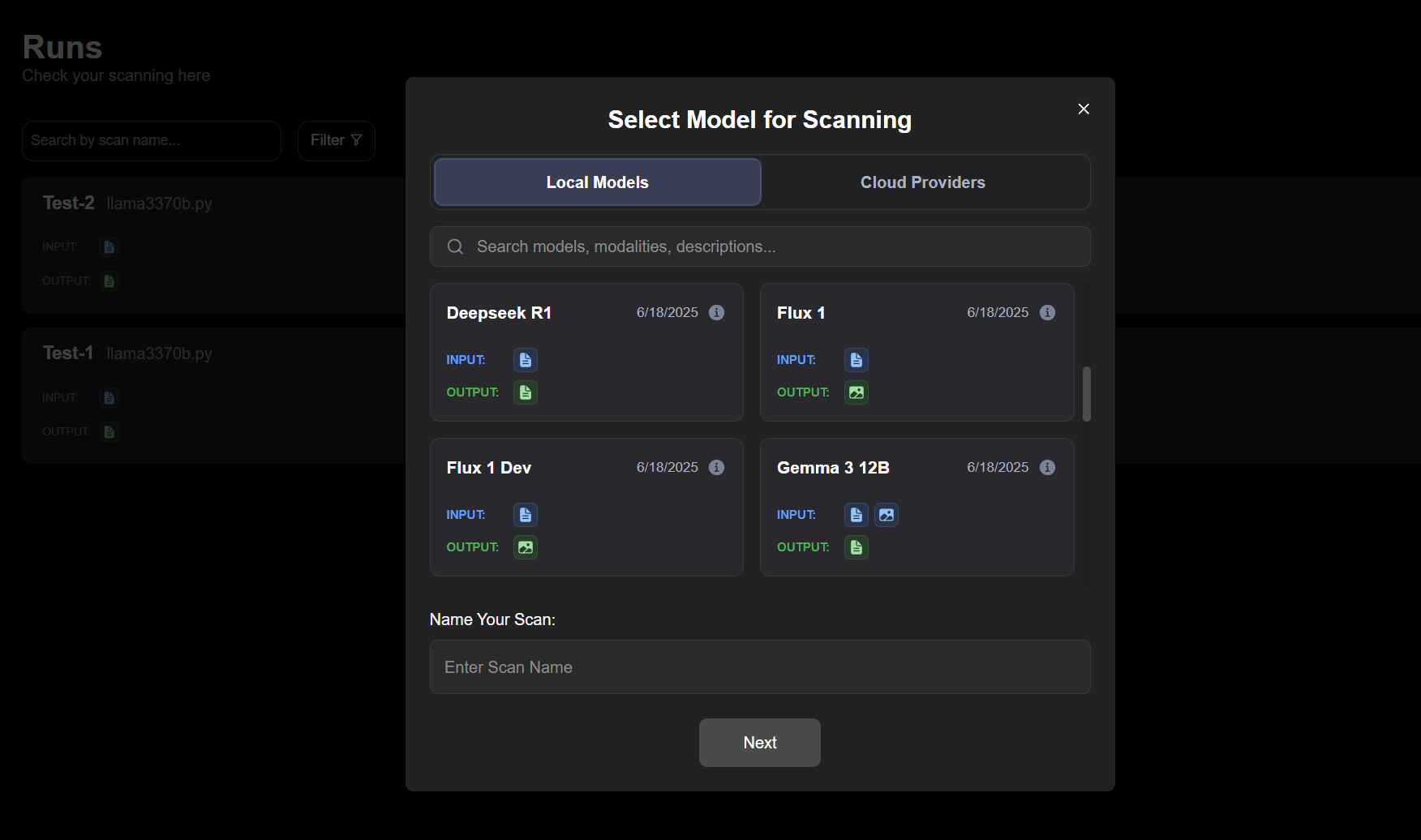Viewport: 1421px width, 840px height.
Task: Click Test-2 input document icon
Action: click(109, 246)
